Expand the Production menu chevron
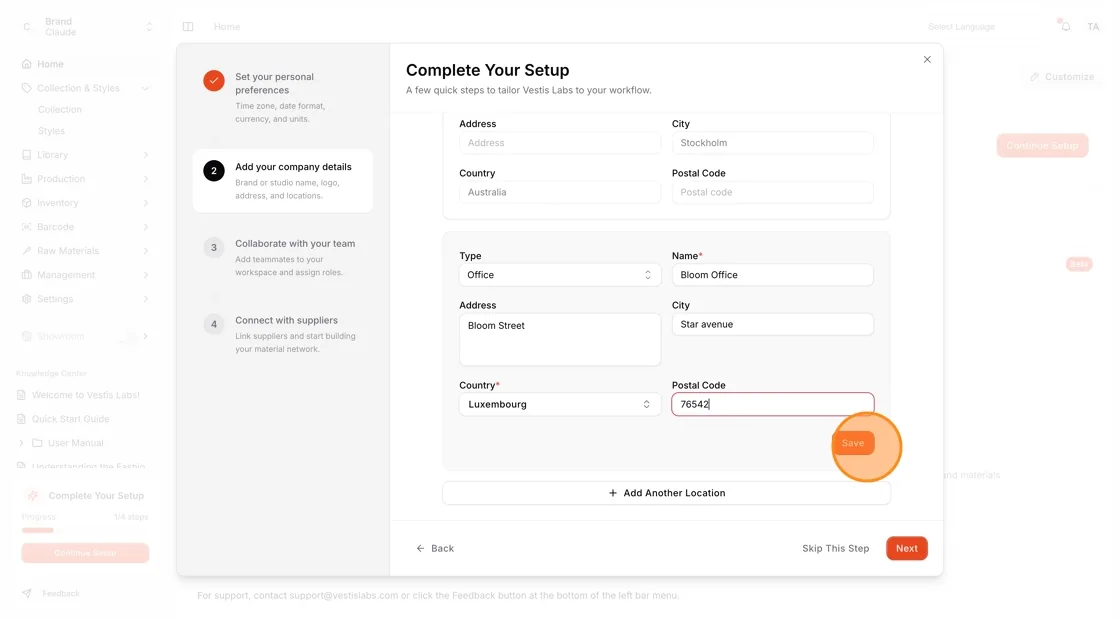Screen dimensions: 1120x619 click(x=146, y=179)
